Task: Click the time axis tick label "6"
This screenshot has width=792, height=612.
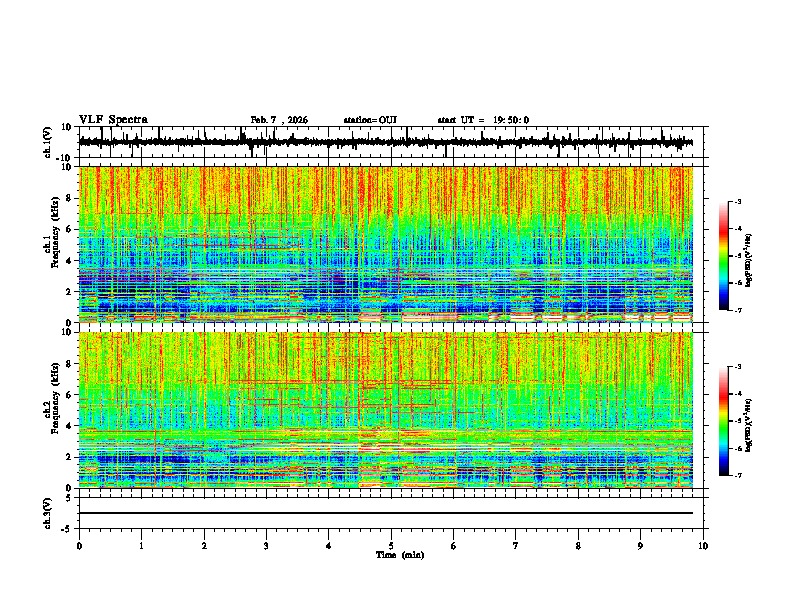Action: click(454, 546)
